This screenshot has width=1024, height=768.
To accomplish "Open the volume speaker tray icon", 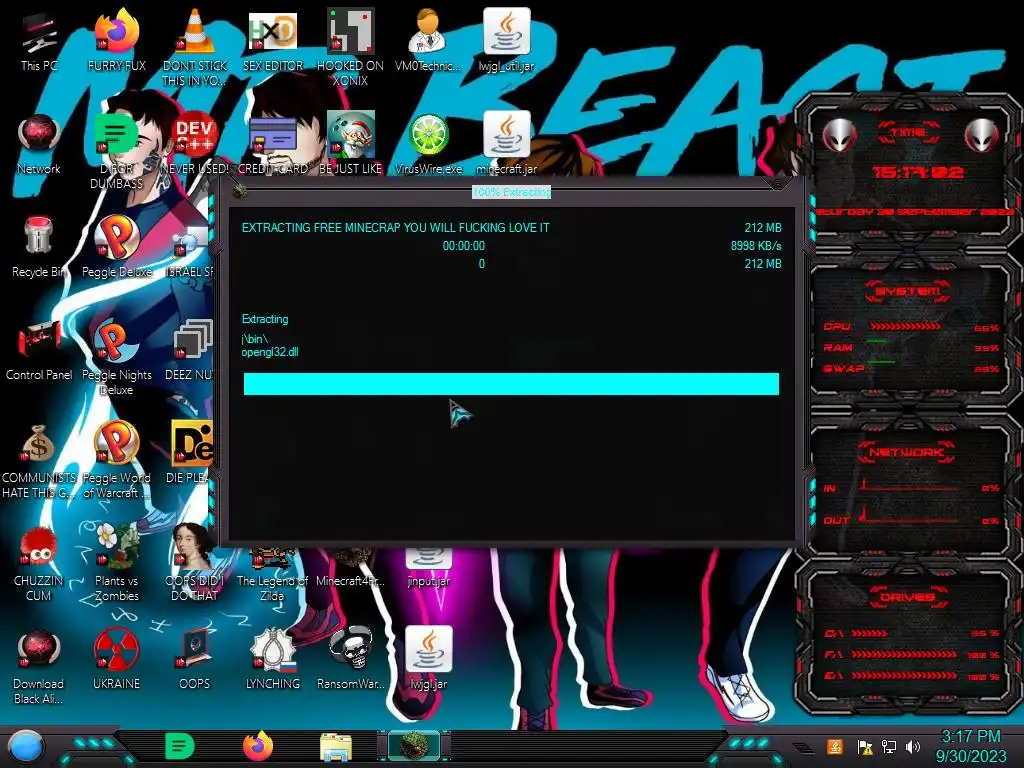I will click(x=913, y=747).
